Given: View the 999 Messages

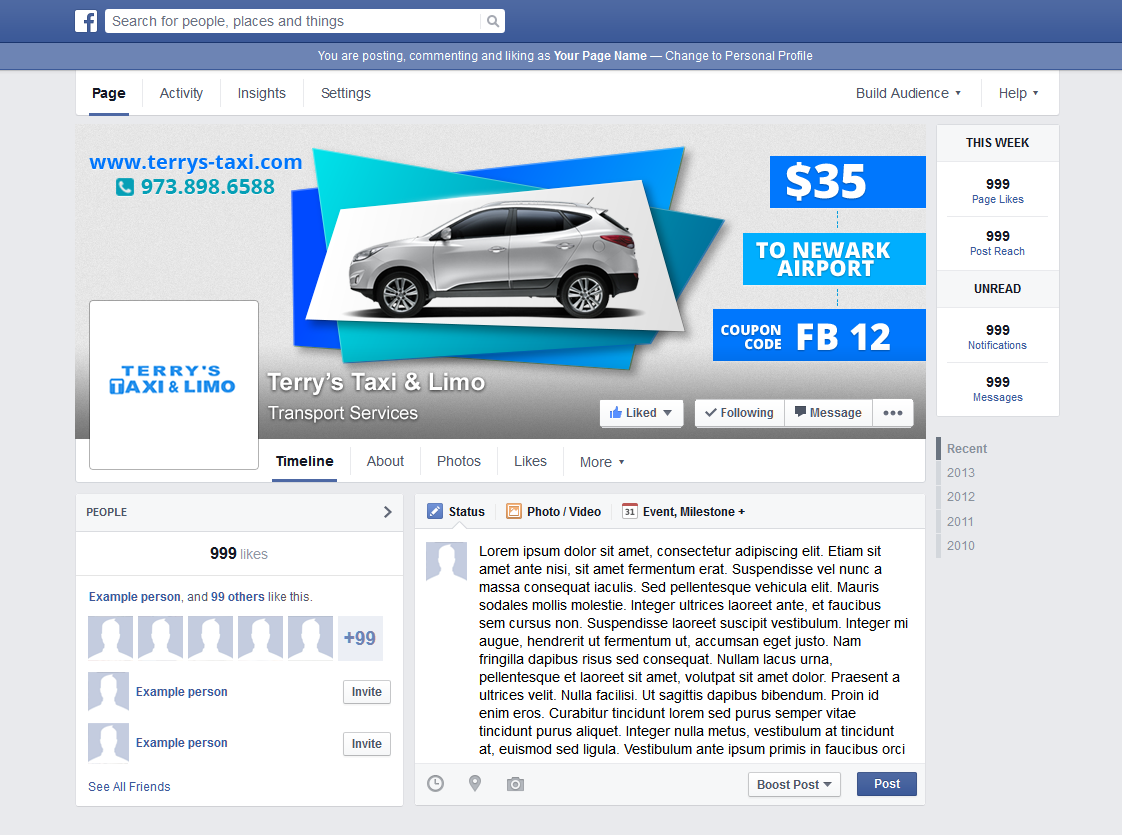Looking at the screenshot, I should coord(997,389).
